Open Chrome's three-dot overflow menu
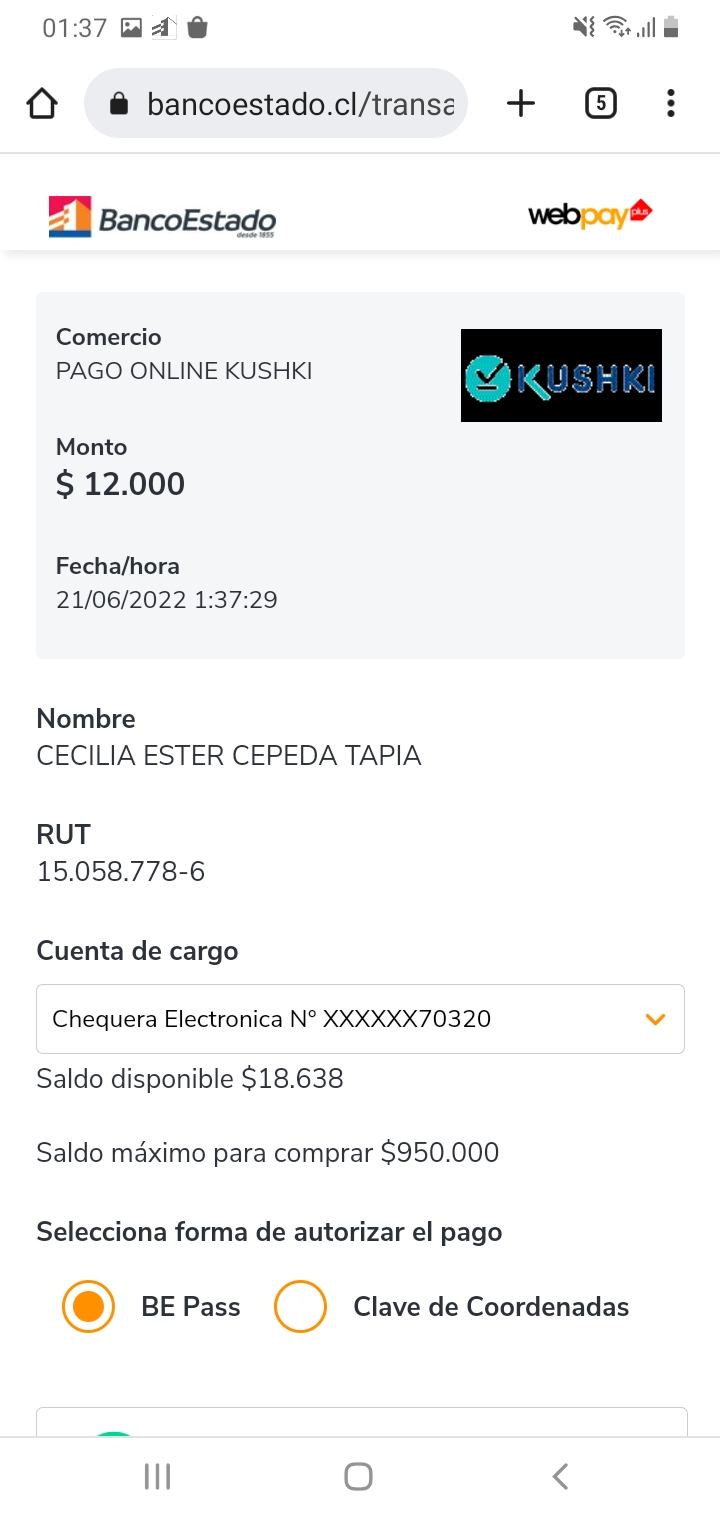The height and width of the screenshot is (1520, 720). click(x=670, y=103)
